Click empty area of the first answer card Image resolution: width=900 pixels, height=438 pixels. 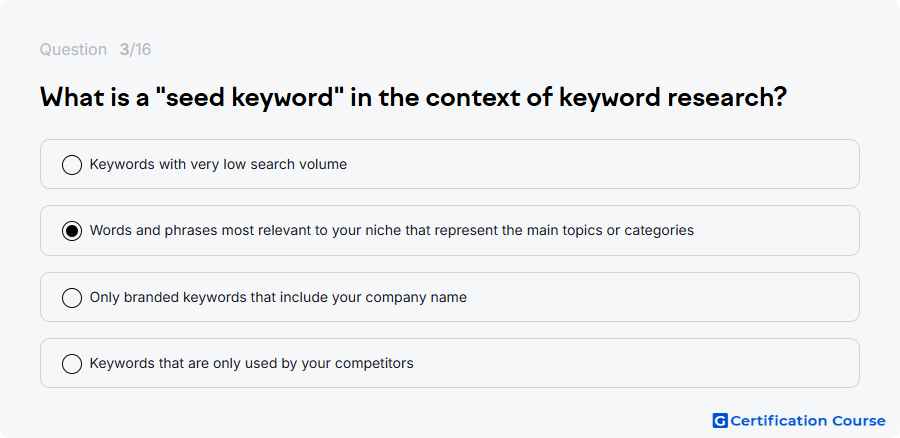coord(603,165)
